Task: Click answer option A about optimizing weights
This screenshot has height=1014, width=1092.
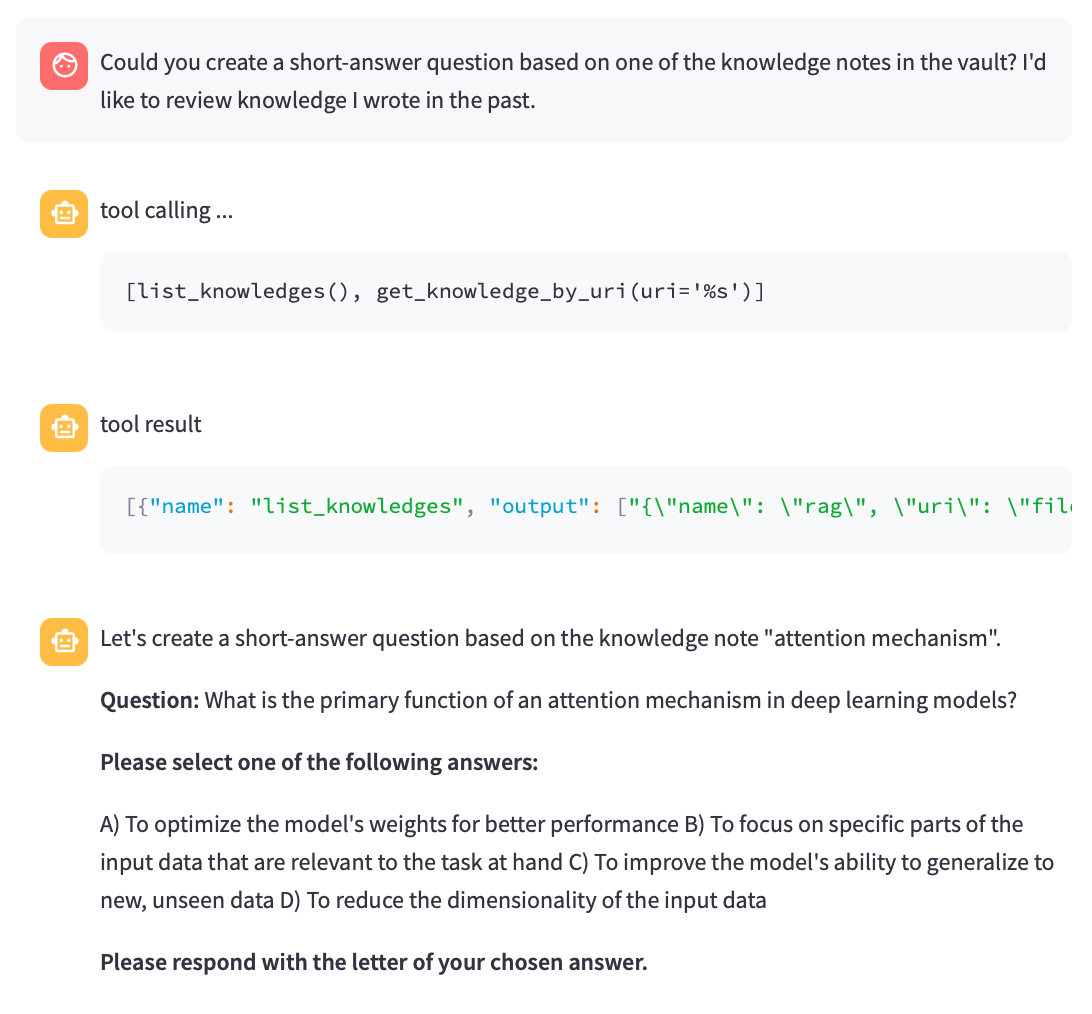Action: (389, 824)
